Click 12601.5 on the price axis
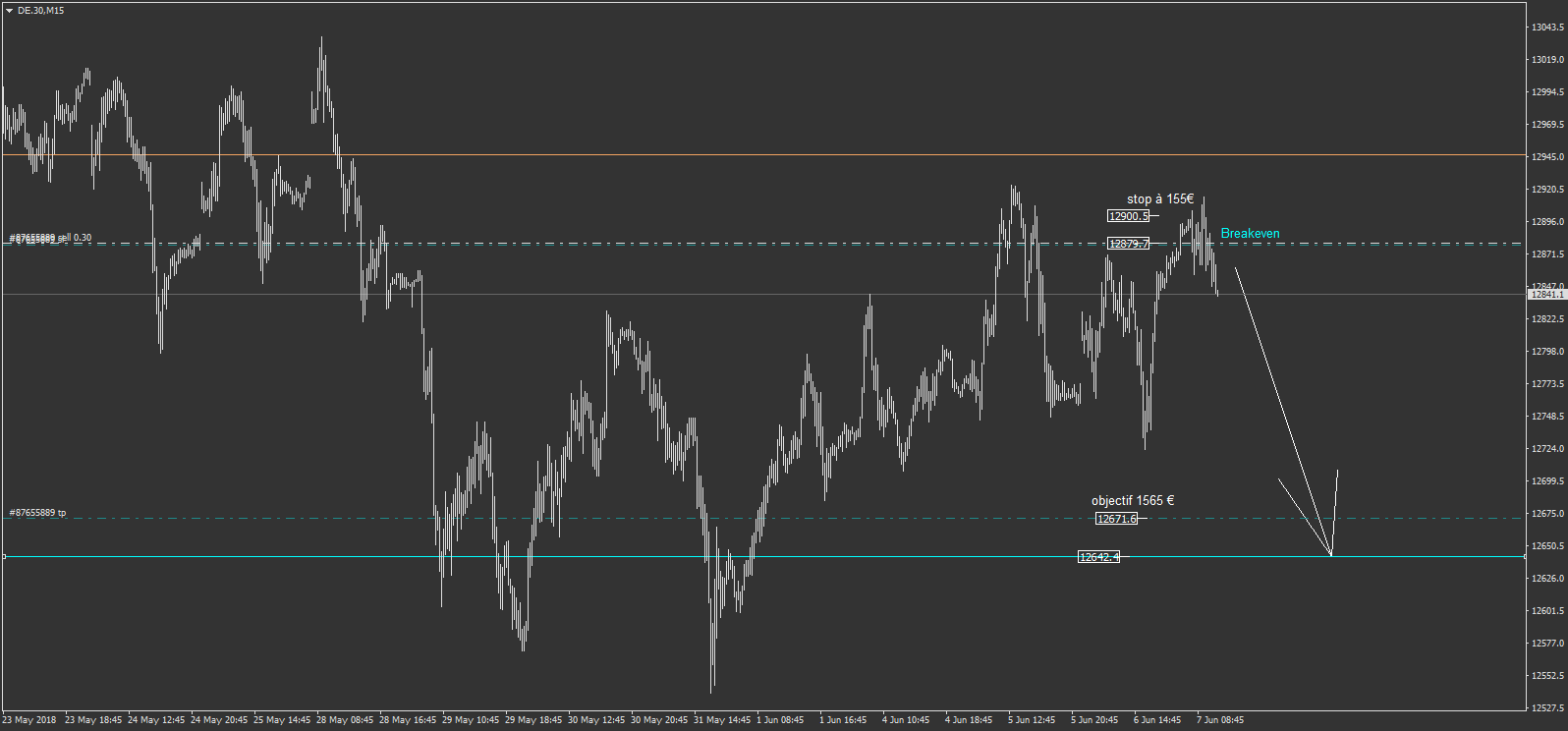 coord(1547,611)
